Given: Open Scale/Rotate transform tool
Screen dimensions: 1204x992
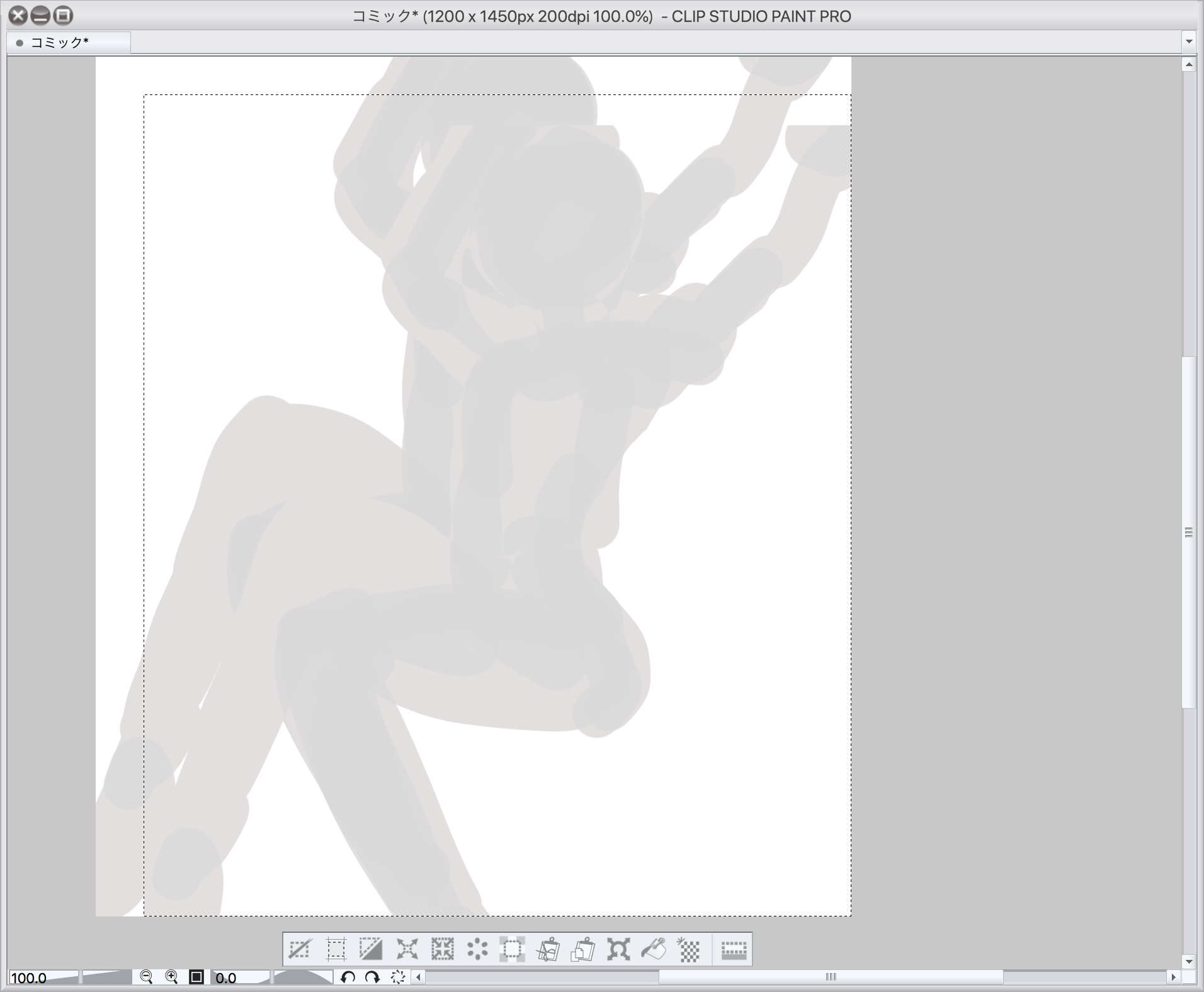Looking at the screenshot, I should point(618,949).
